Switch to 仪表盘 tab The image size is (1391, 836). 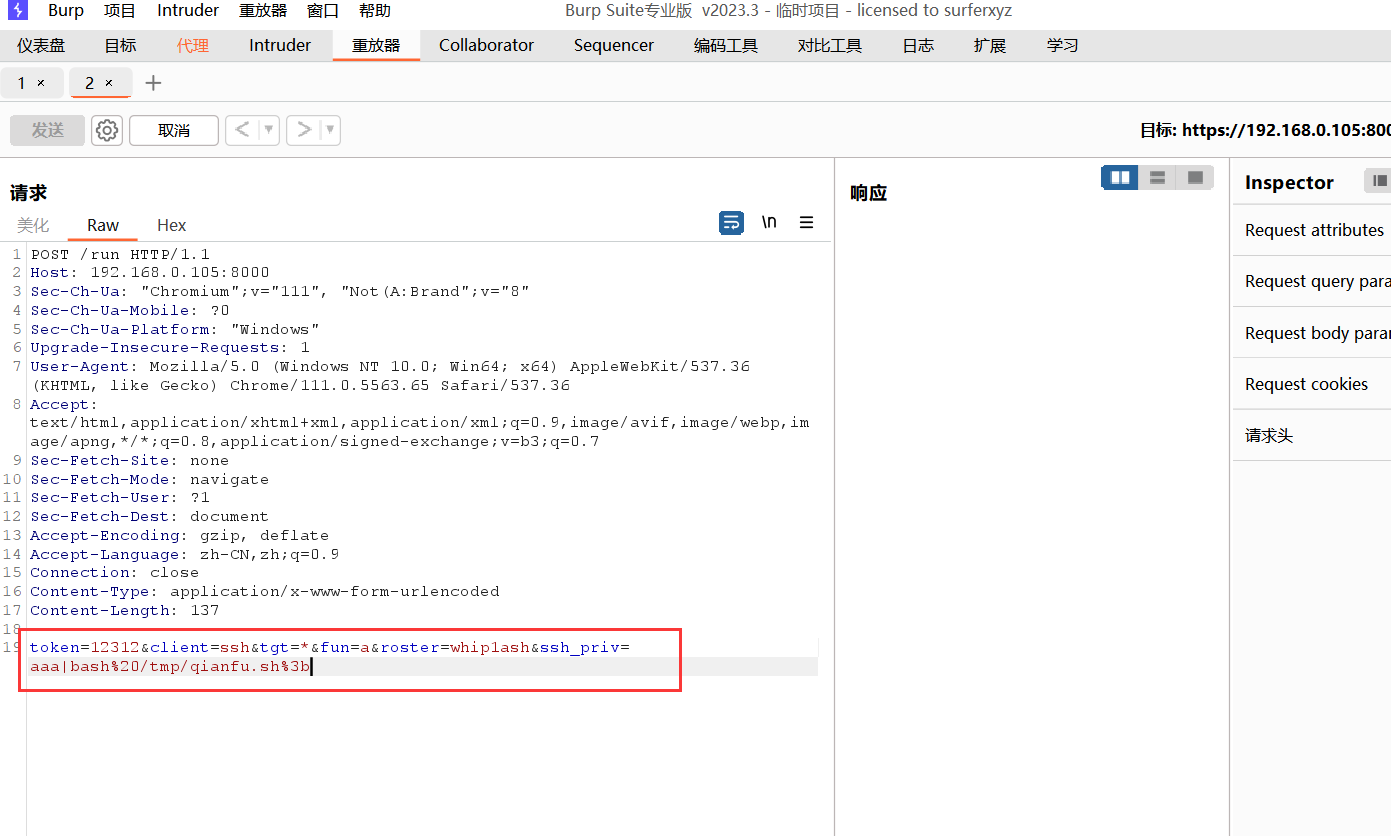[x=41, y=45]
